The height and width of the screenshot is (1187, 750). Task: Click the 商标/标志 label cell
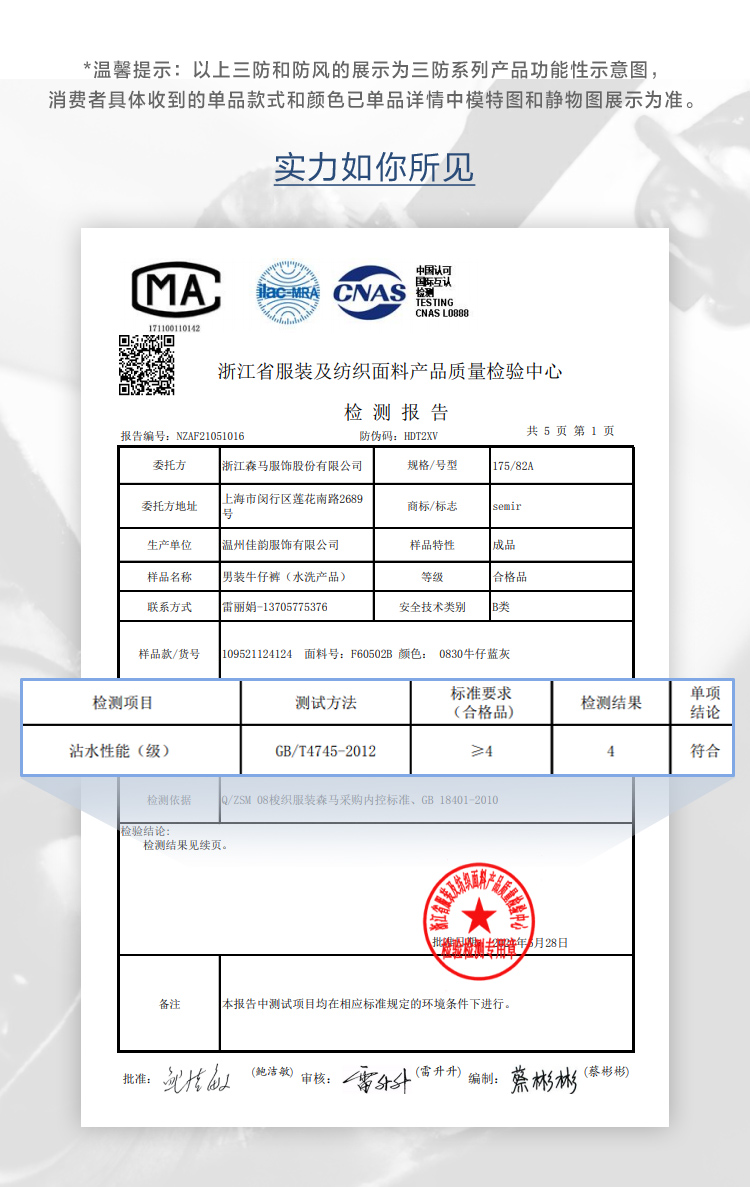[x=432, y=506]
